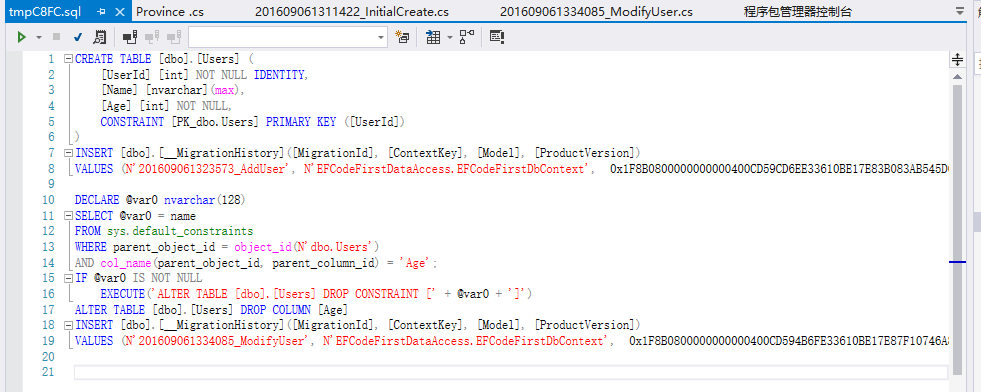Open the tab overflow list dropdown
This screenshot has height=392, width=981.
(x=960, y=12)
